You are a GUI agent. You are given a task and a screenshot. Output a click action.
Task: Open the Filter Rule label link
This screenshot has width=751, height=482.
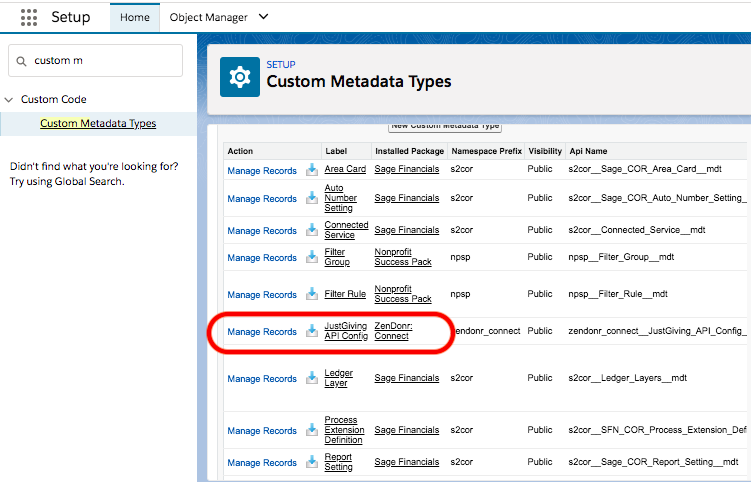pos(345,294)
